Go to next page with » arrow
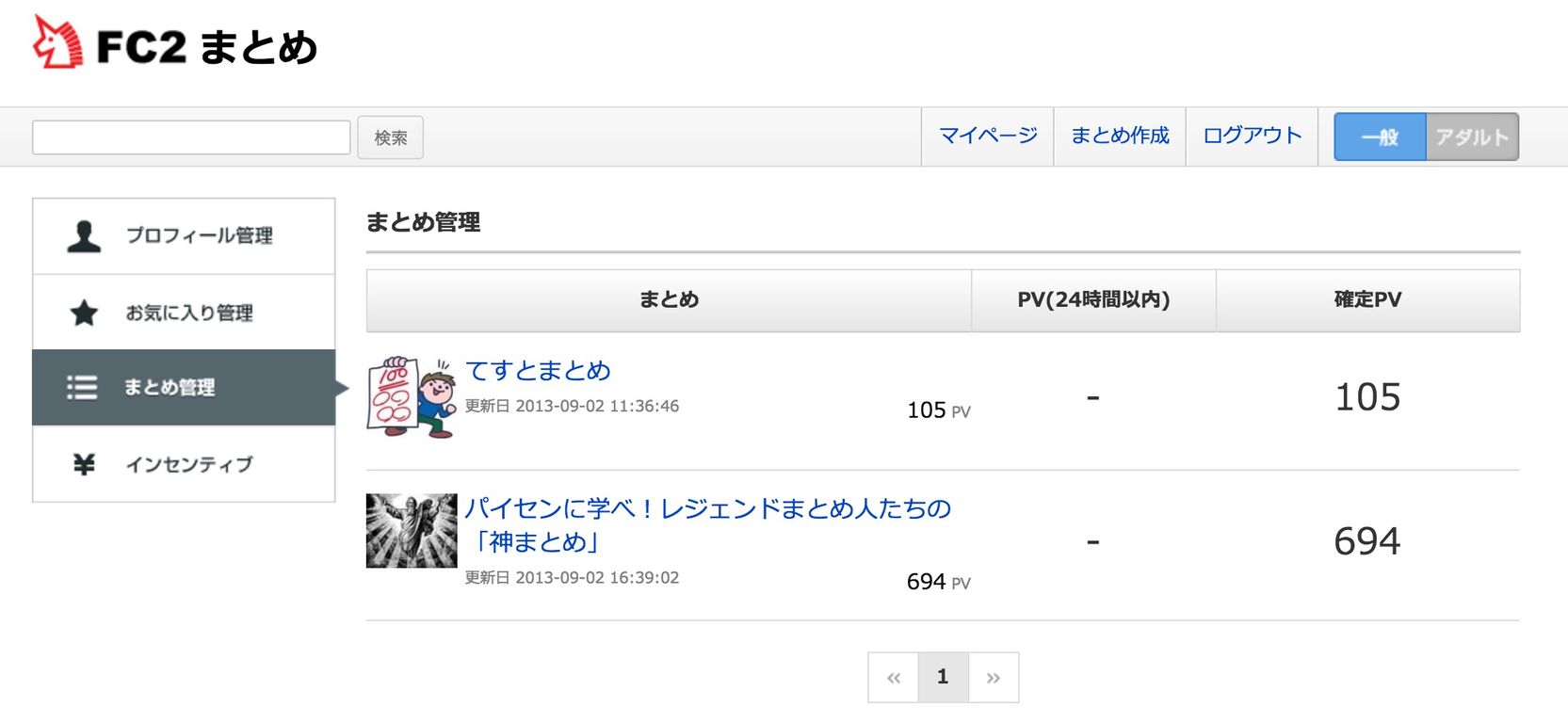Viewport: 1568px width, 723px height. coord(993,678)
